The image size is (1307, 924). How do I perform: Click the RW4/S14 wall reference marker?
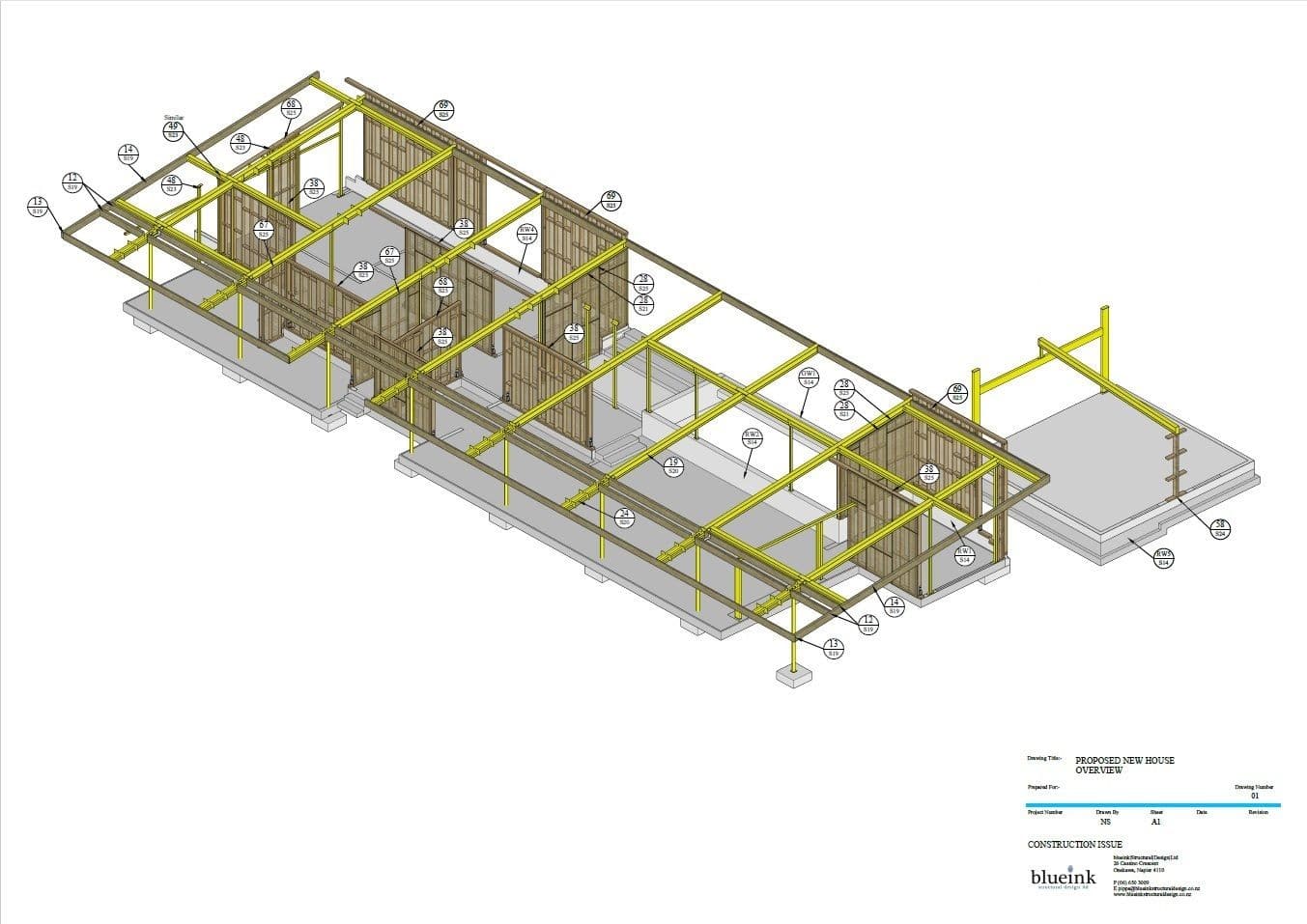(x=528, y=232)
